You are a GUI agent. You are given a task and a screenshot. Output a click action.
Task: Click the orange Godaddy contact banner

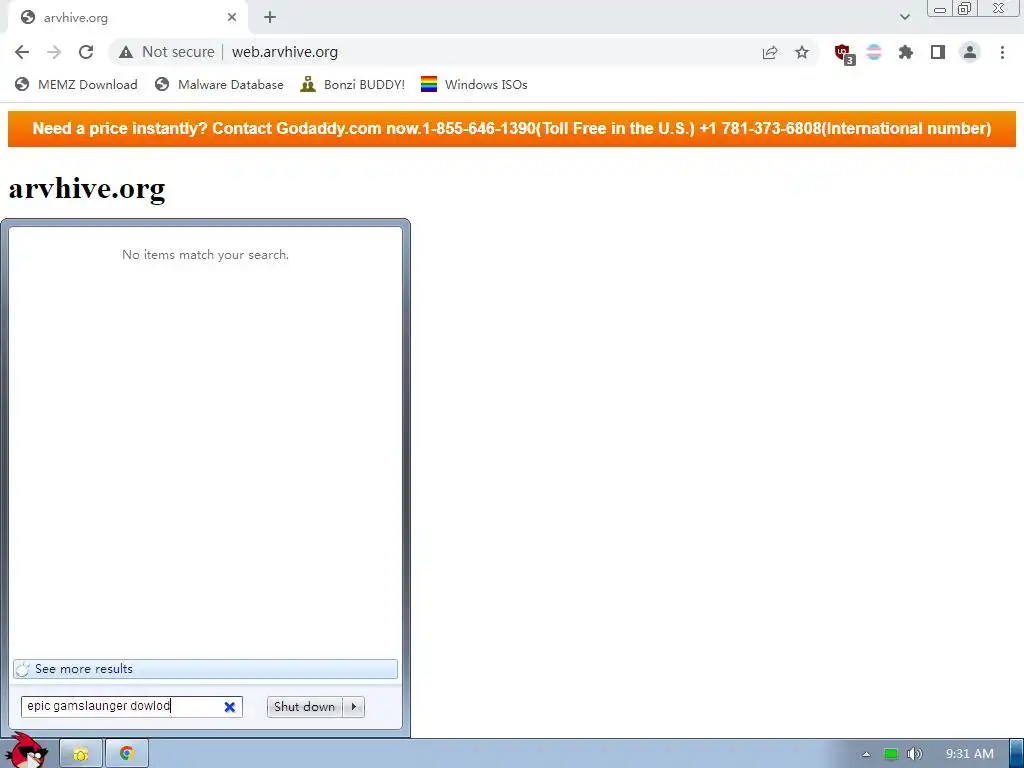(512, 129)
